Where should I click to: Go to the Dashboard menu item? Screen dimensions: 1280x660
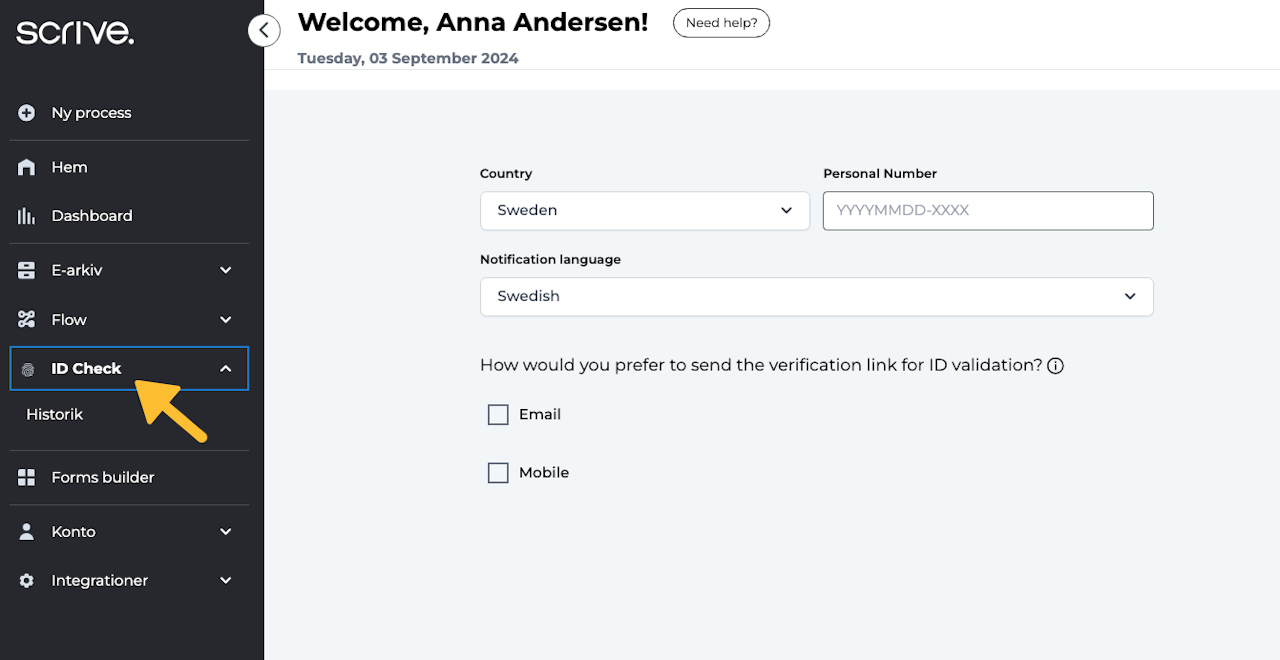click(92, 216)
